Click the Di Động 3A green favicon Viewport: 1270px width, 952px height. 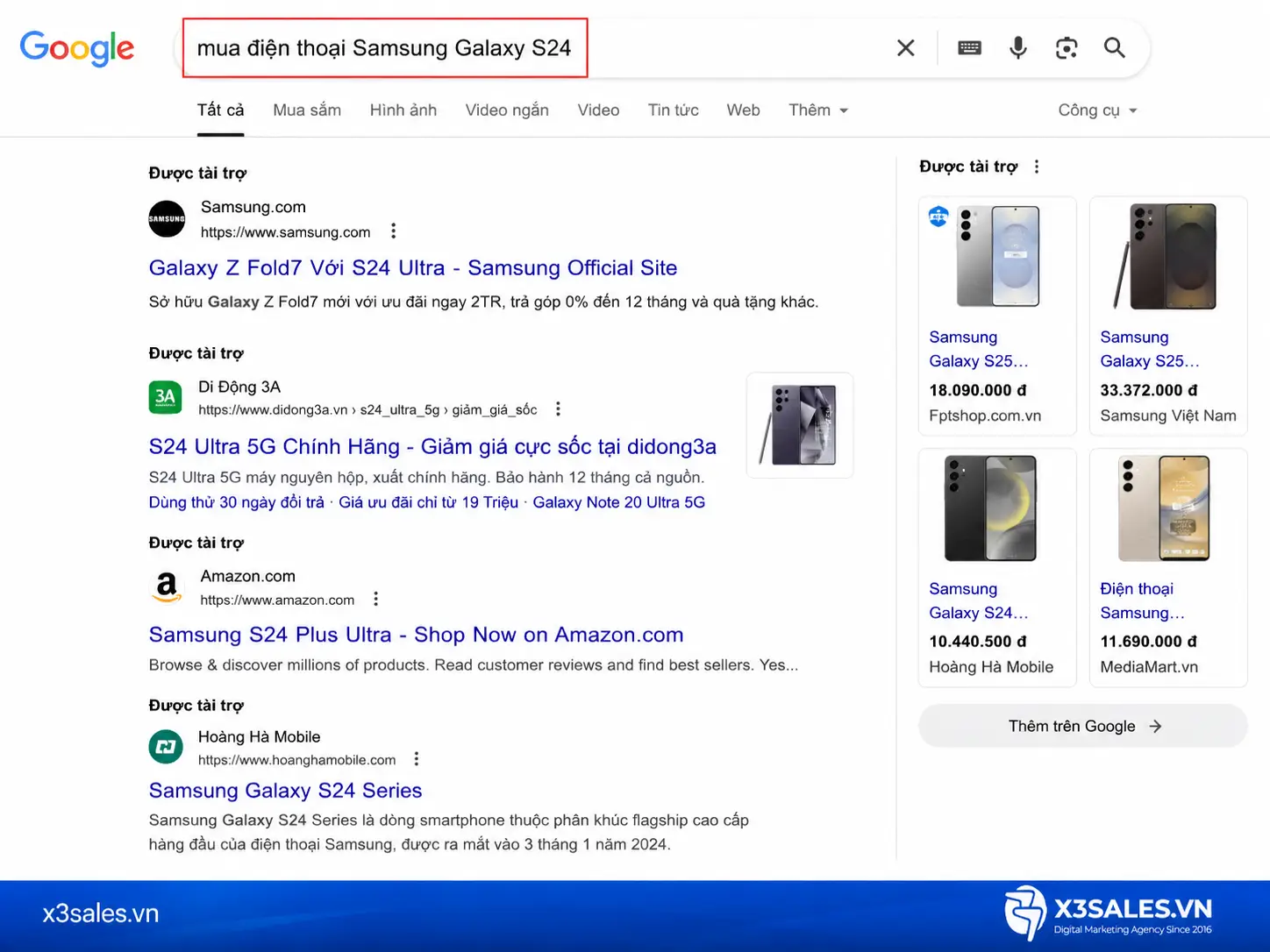166,397
